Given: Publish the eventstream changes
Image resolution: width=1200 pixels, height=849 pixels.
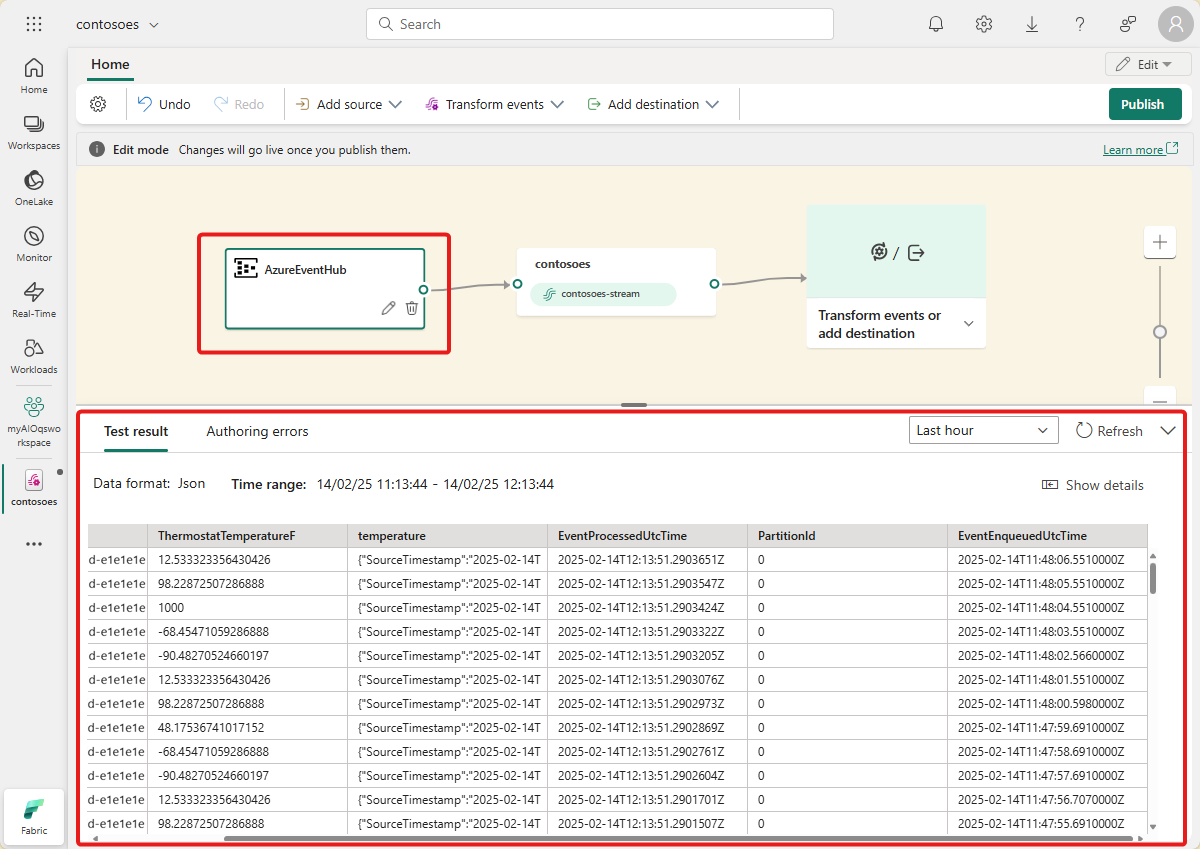Looking at the screenshot, I should (1144, 103).
